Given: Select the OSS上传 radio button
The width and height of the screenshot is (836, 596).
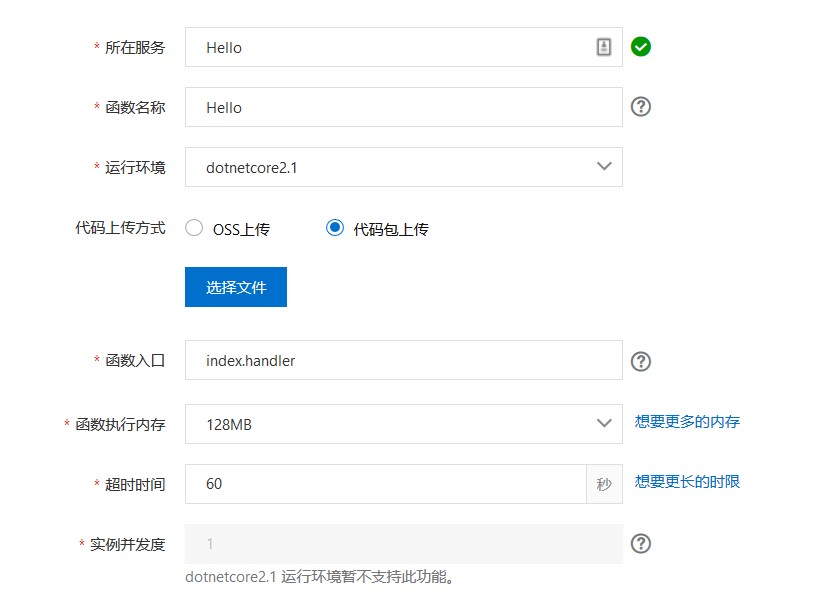Looking at the screenshot, I should click(194, 228).
